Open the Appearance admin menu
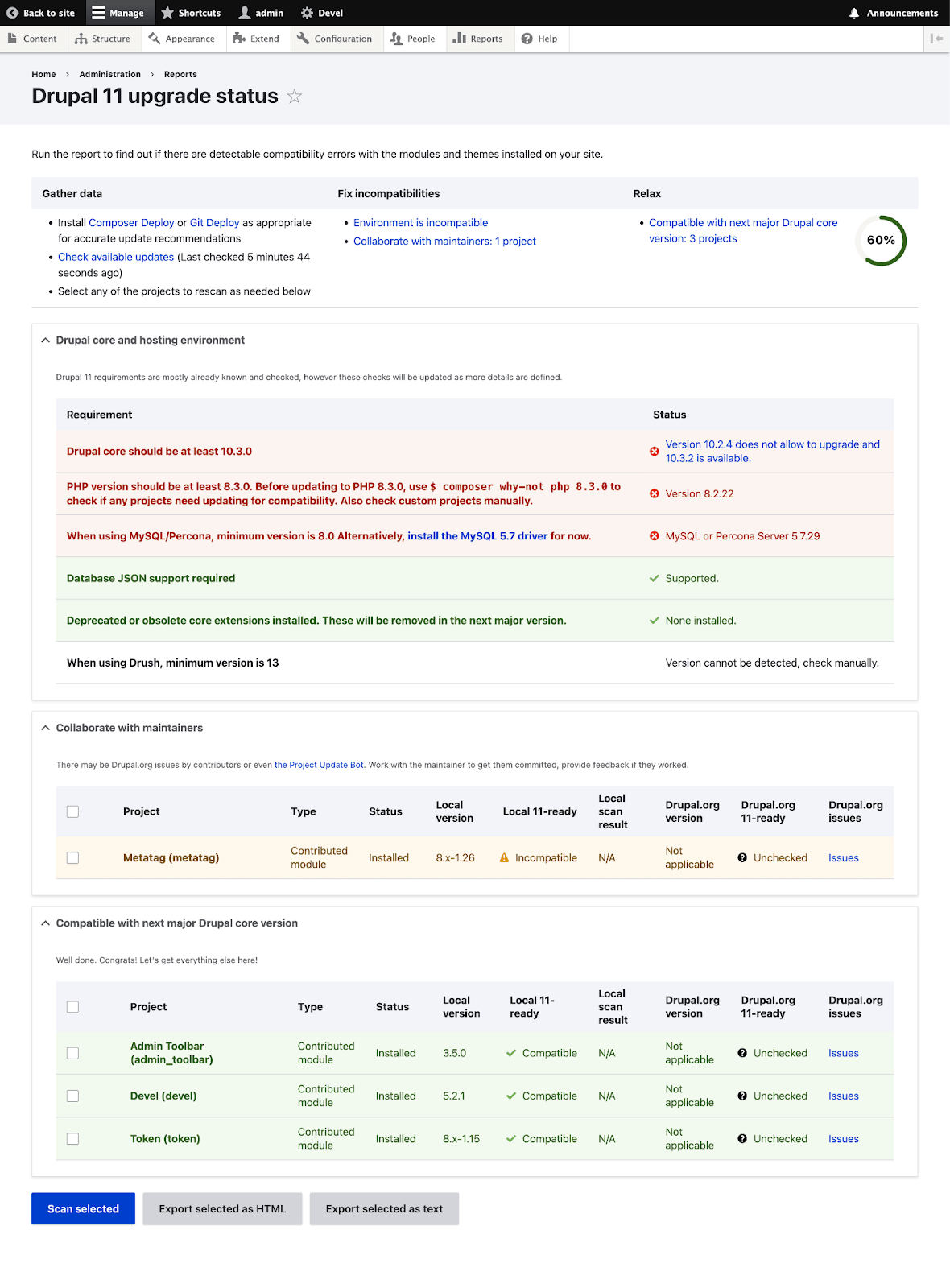This screenshot has height=1288, width=950. [x=183, y=39]
